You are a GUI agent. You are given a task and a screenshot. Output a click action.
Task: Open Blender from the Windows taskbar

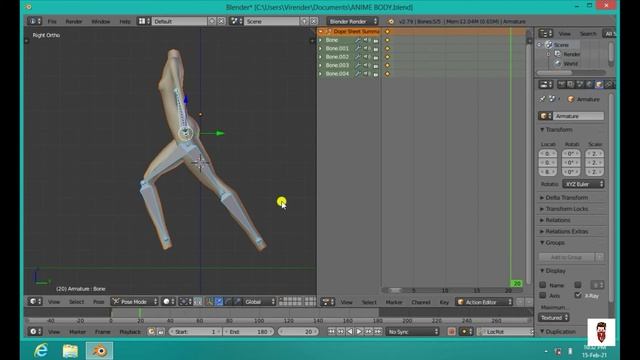point(99,351)
